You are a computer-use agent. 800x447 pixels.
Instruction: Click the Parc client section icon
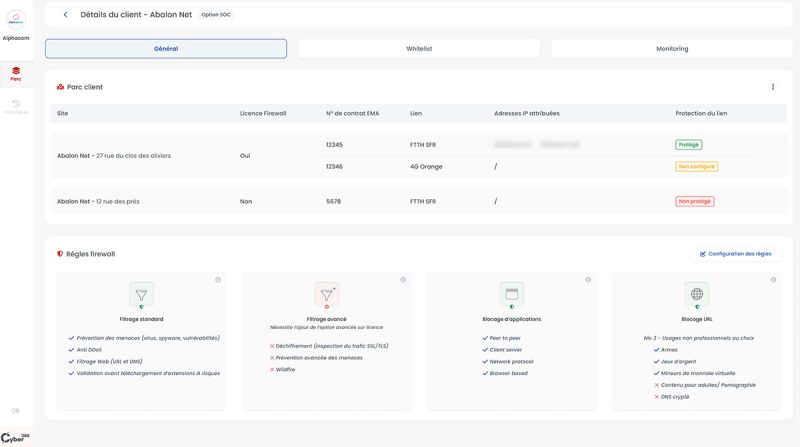coord(60,87)
